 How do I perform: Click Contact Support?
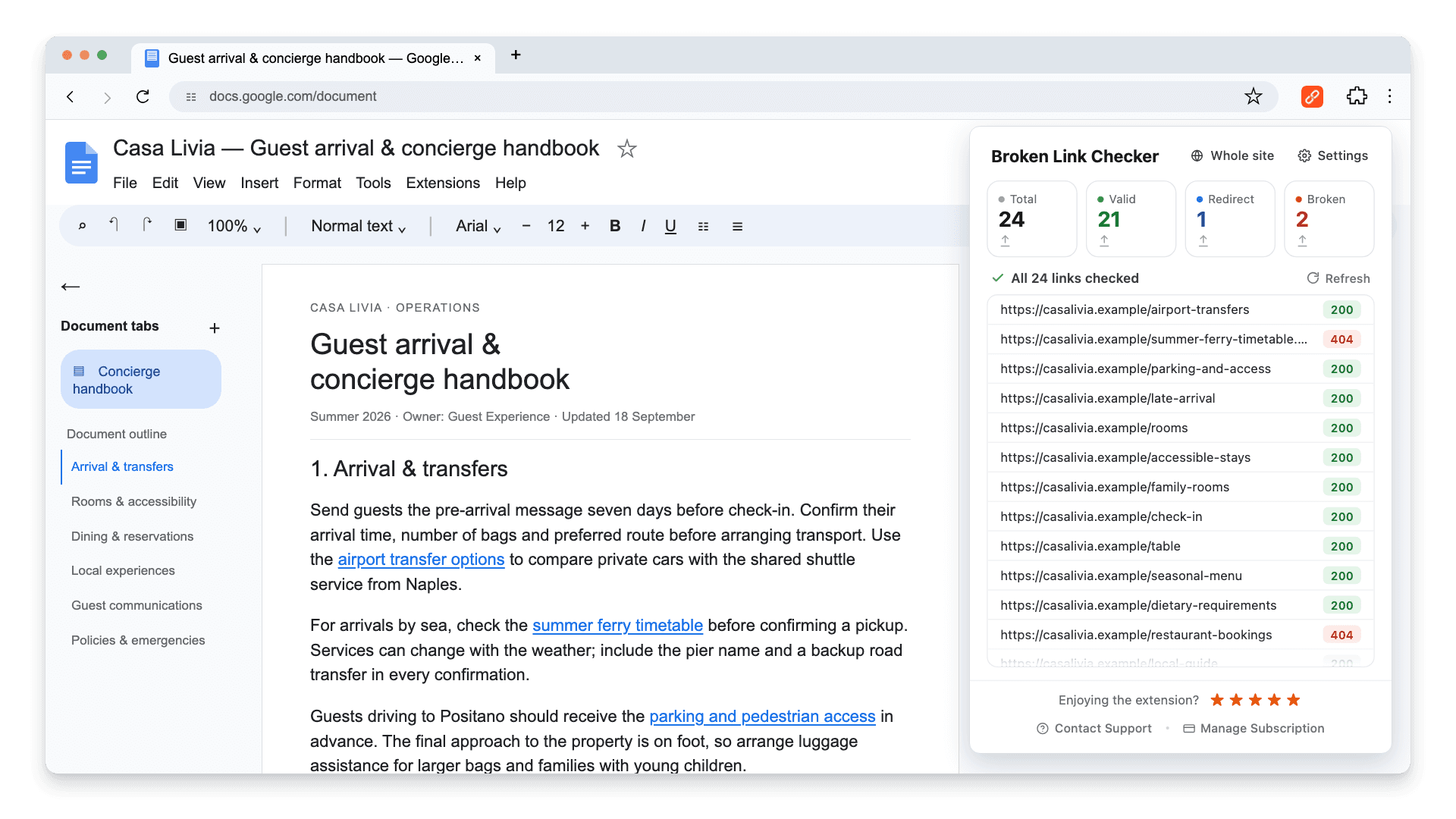point(1094,728)
